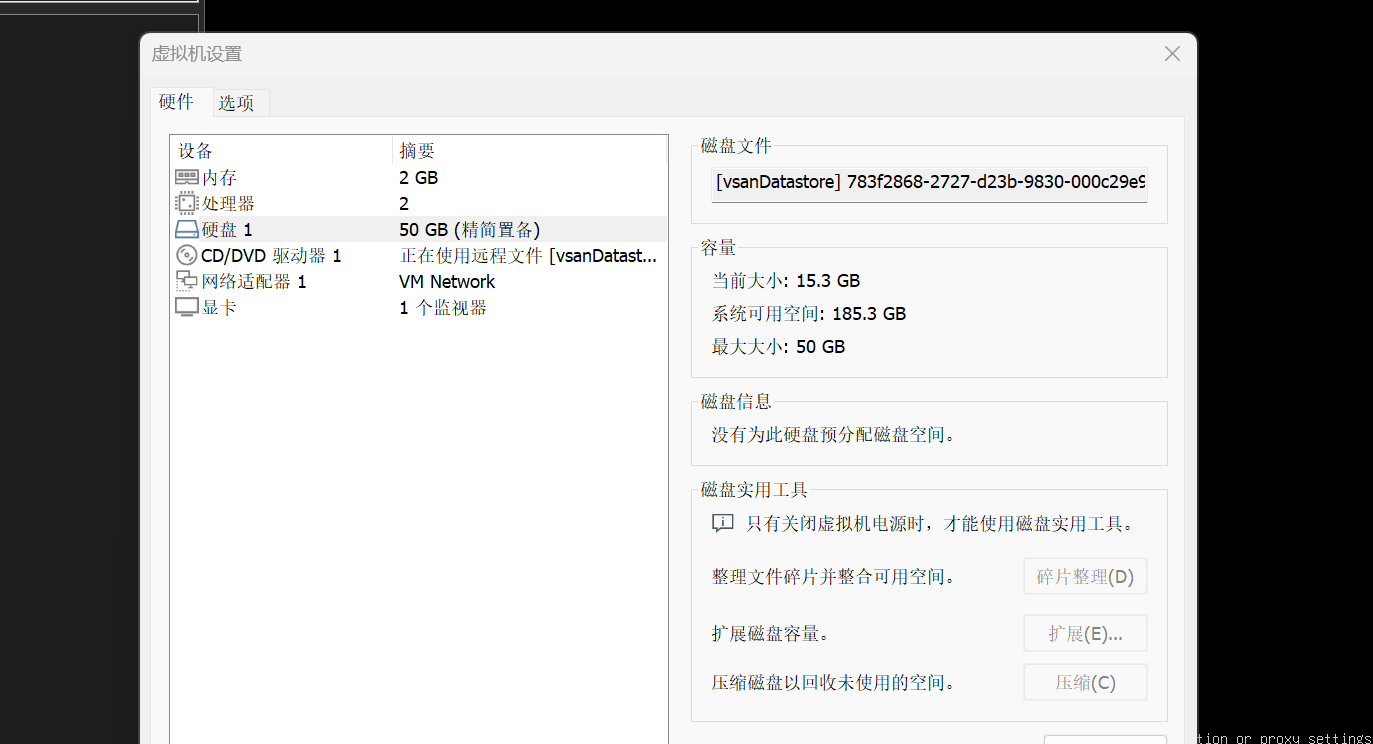This screenshot has height=744, width=1373.
Task: Click the 磁盘文件 path field
Action: (929, 183)
